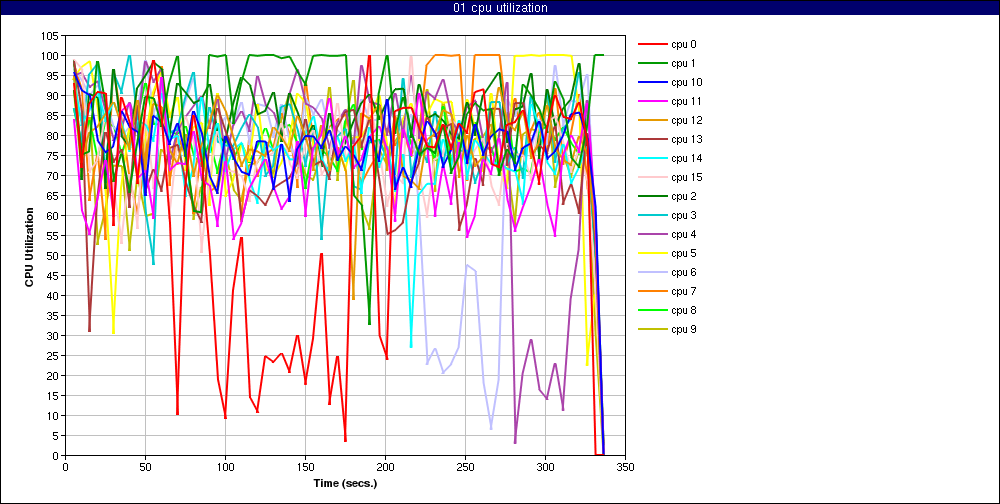Click the 350 tick on the time axis

[626, 467]
